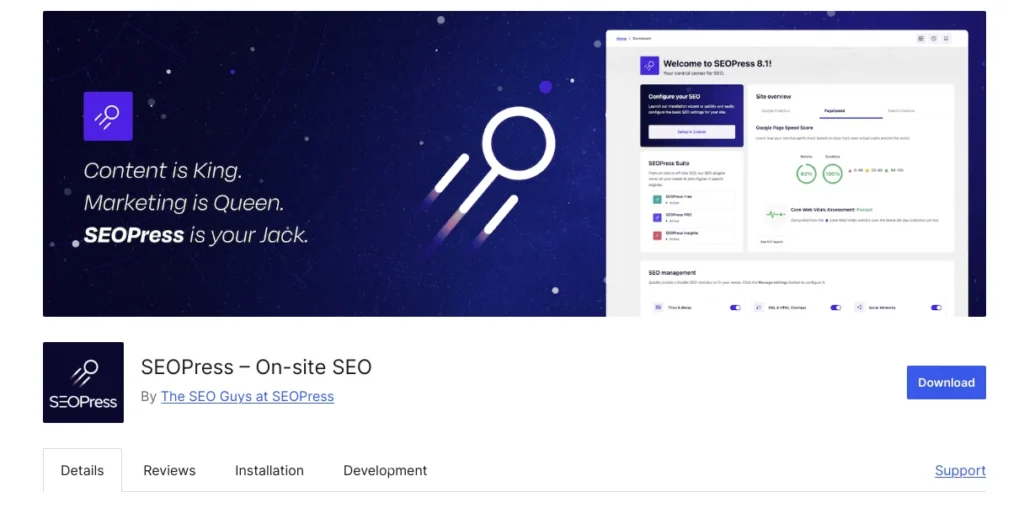This screenshot has width=1024, height=519.
Task: Open the Reviews tab
Action: click(169, 470)
